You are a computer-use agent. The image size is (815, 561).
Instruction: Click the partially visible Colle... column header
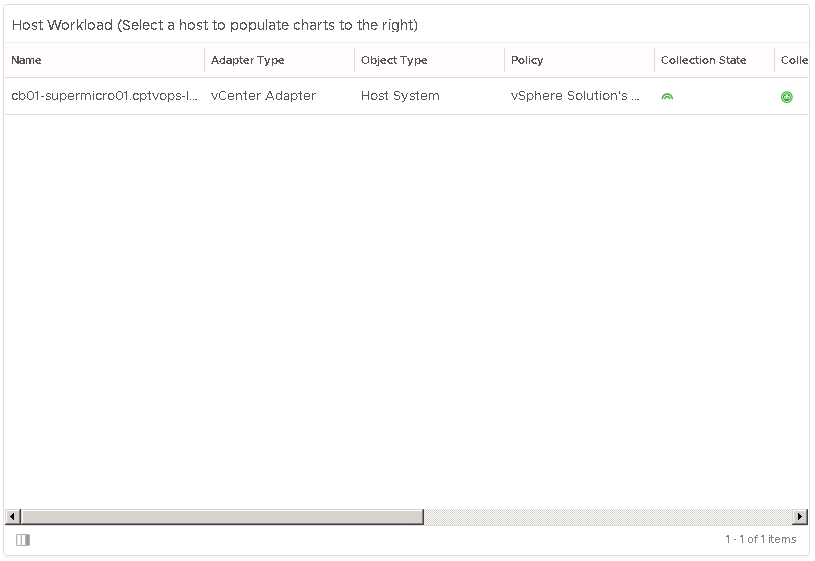coord(794,60)
